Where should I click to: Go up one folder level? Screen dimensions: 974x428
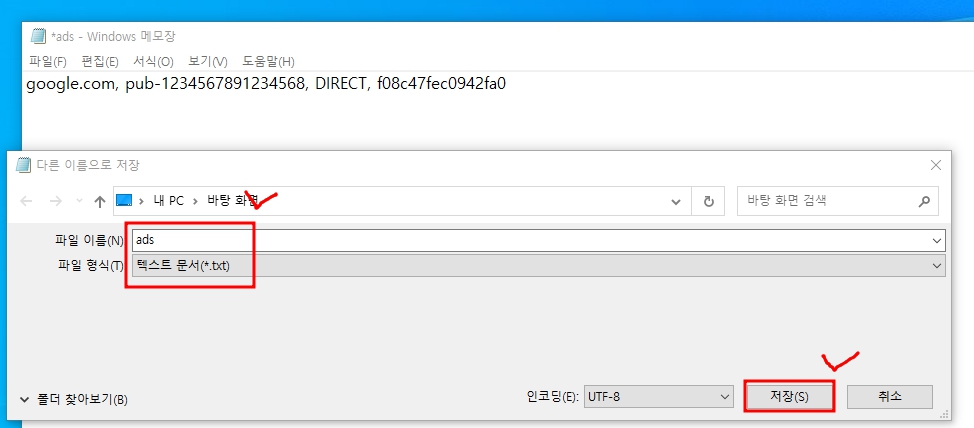(x=99, y=201)
